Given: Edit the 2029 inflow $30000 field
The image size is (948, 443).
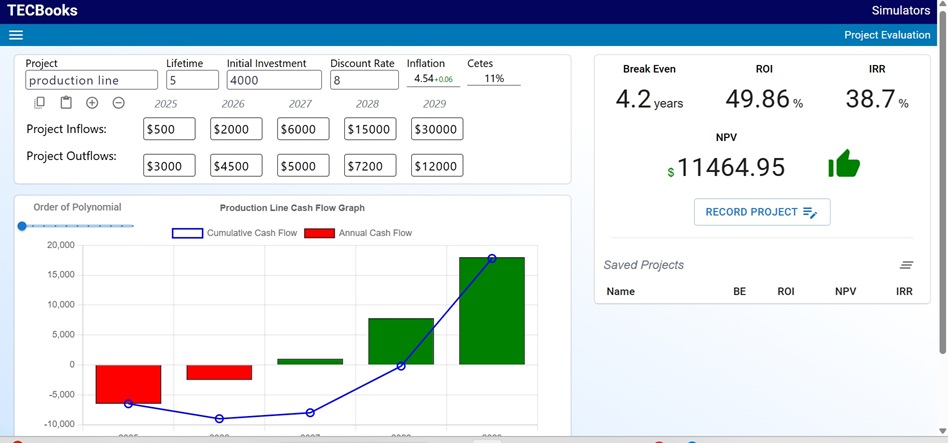Looking at the screenshot, I should pyautogui.click(x=436, y=129).
